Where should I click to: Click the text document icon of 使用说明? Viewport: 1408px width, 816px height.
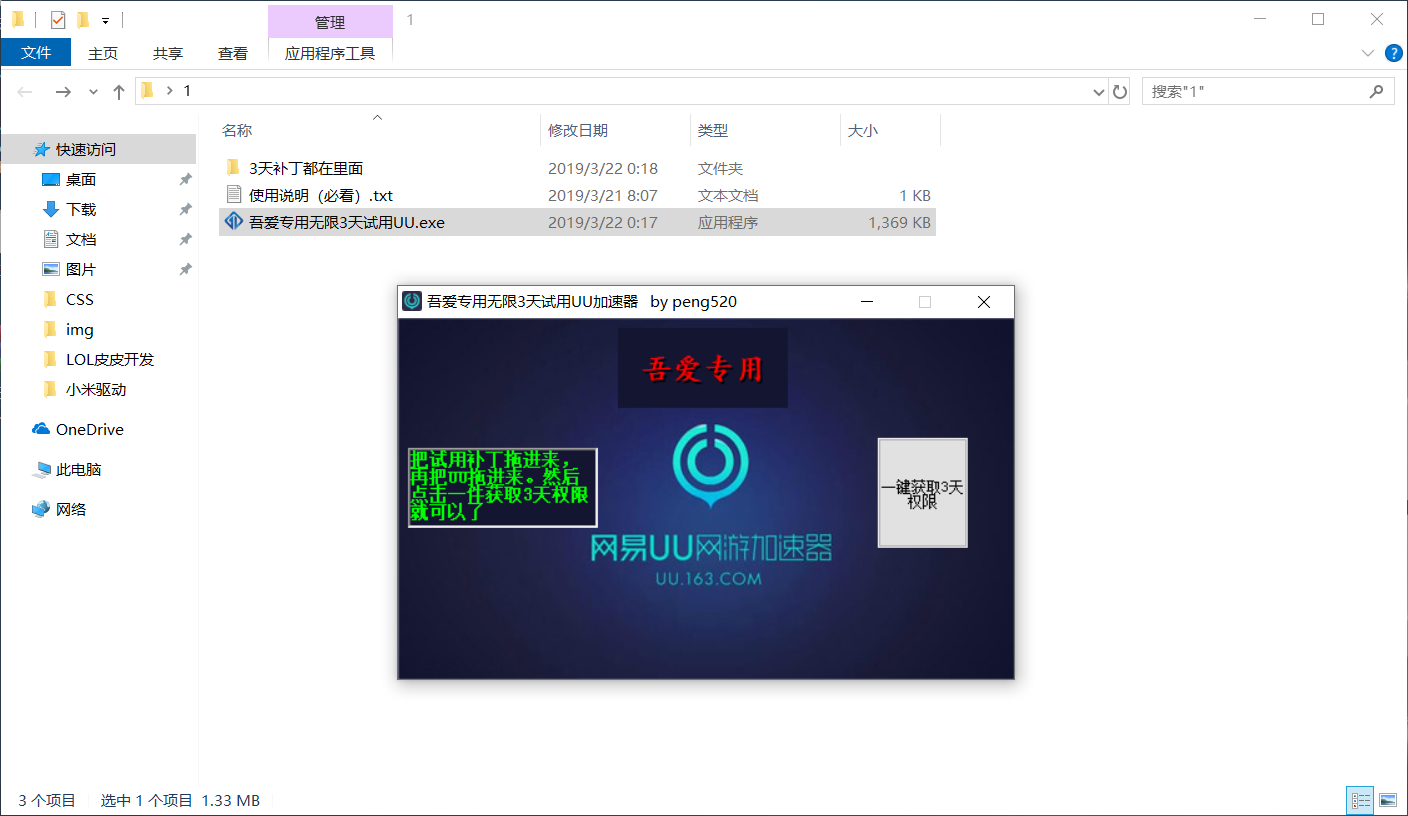234,194
